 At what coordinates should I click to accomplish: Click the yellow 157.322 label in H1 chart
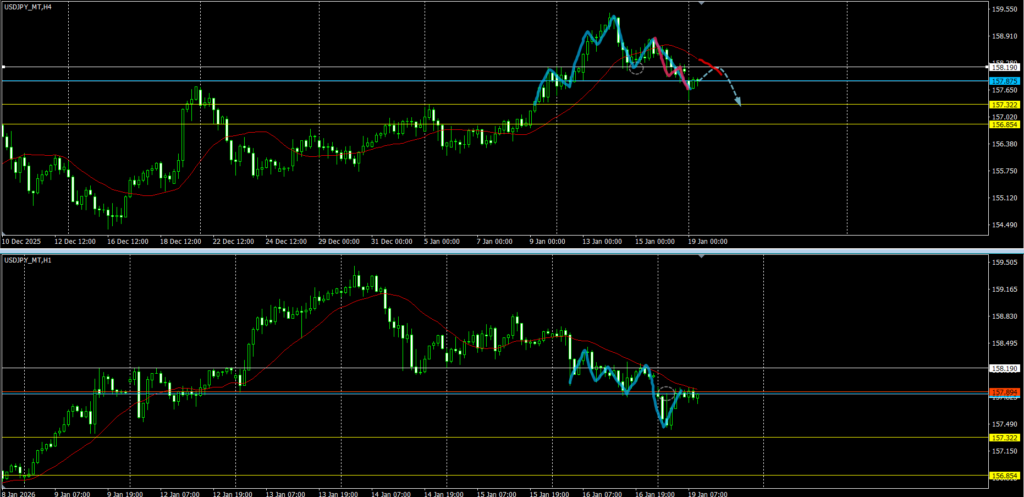[1005, 437]
